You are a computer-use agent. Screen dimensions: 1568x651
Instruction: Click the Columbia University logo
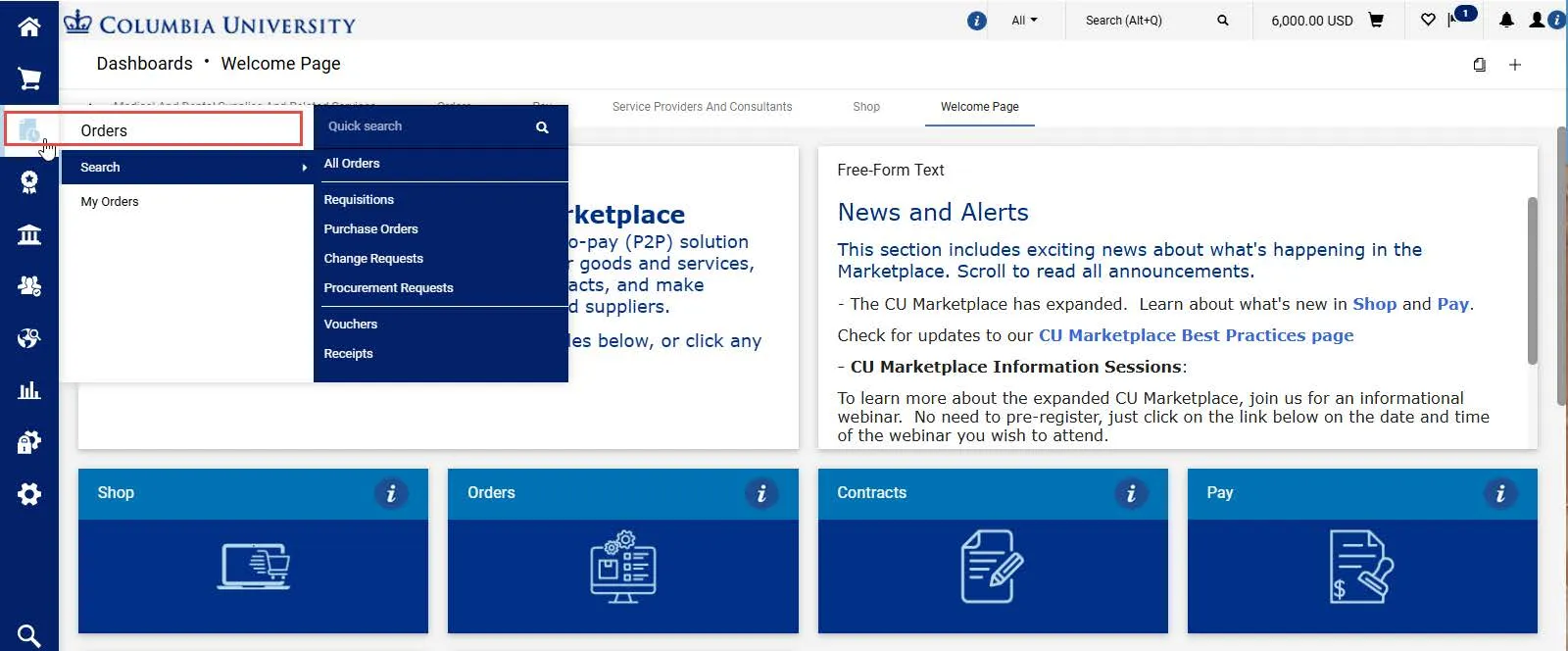pos(210,23)
